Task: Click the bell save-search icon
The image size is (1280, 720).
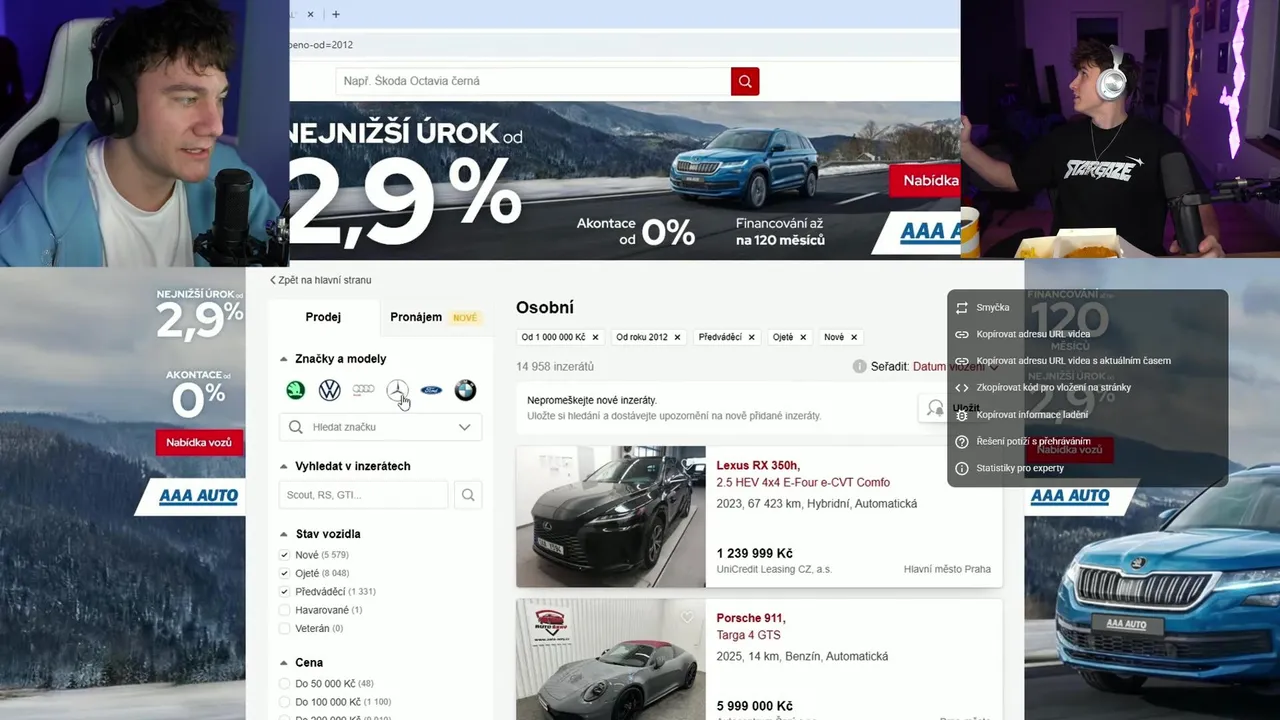Action: (x=935, y=408)
